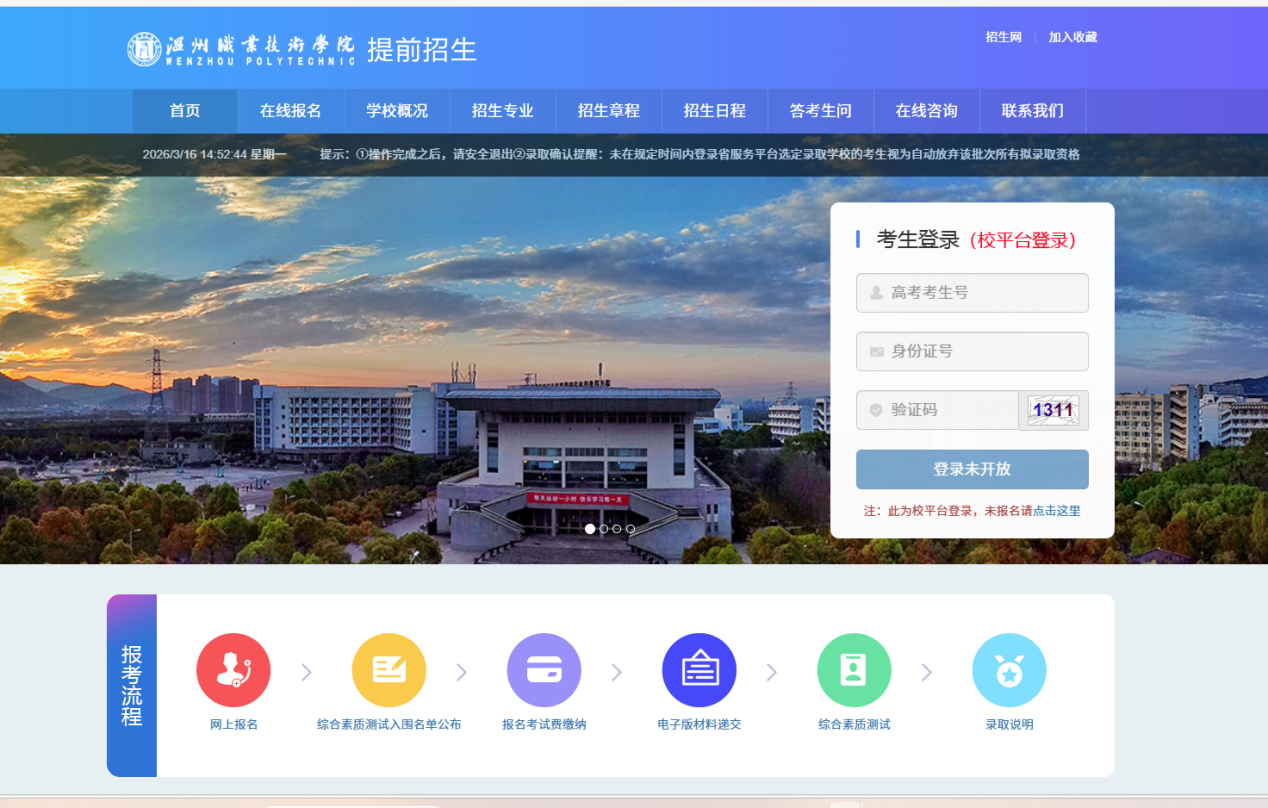The height and width of the screenshot is (808, 1268).
Task: Open the 综合素质测试 green icon
Action: point(854,670)
